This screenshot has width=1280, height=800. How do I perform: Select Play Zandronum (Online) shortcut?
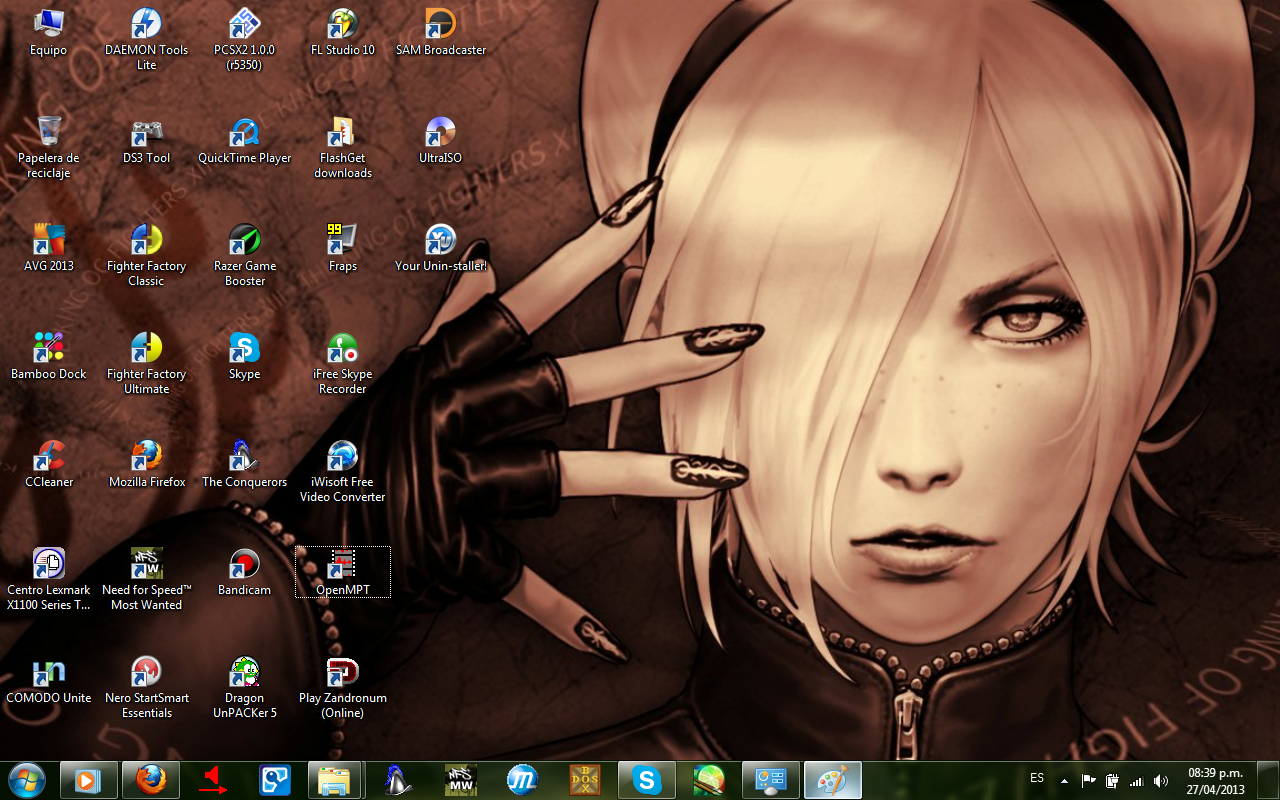[343, 687]
